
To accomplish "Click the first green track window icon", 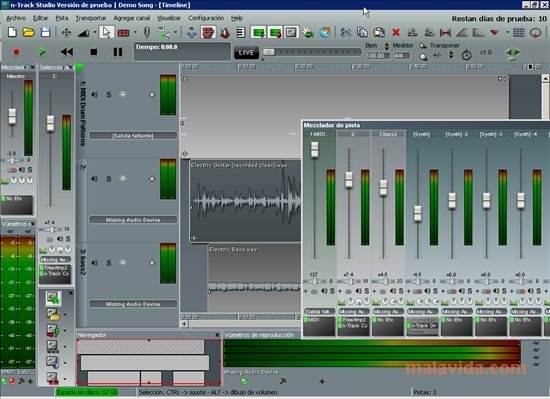I will click(x=258, y=33).
